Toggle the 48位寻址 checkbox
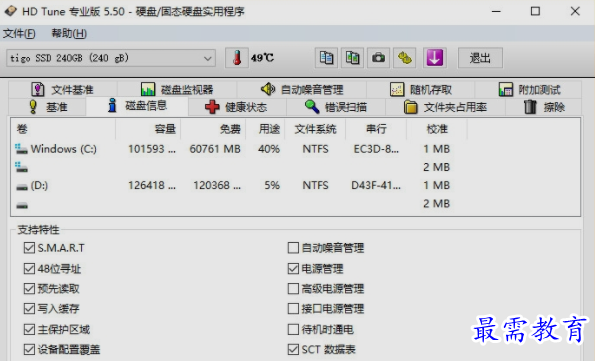 29,269
